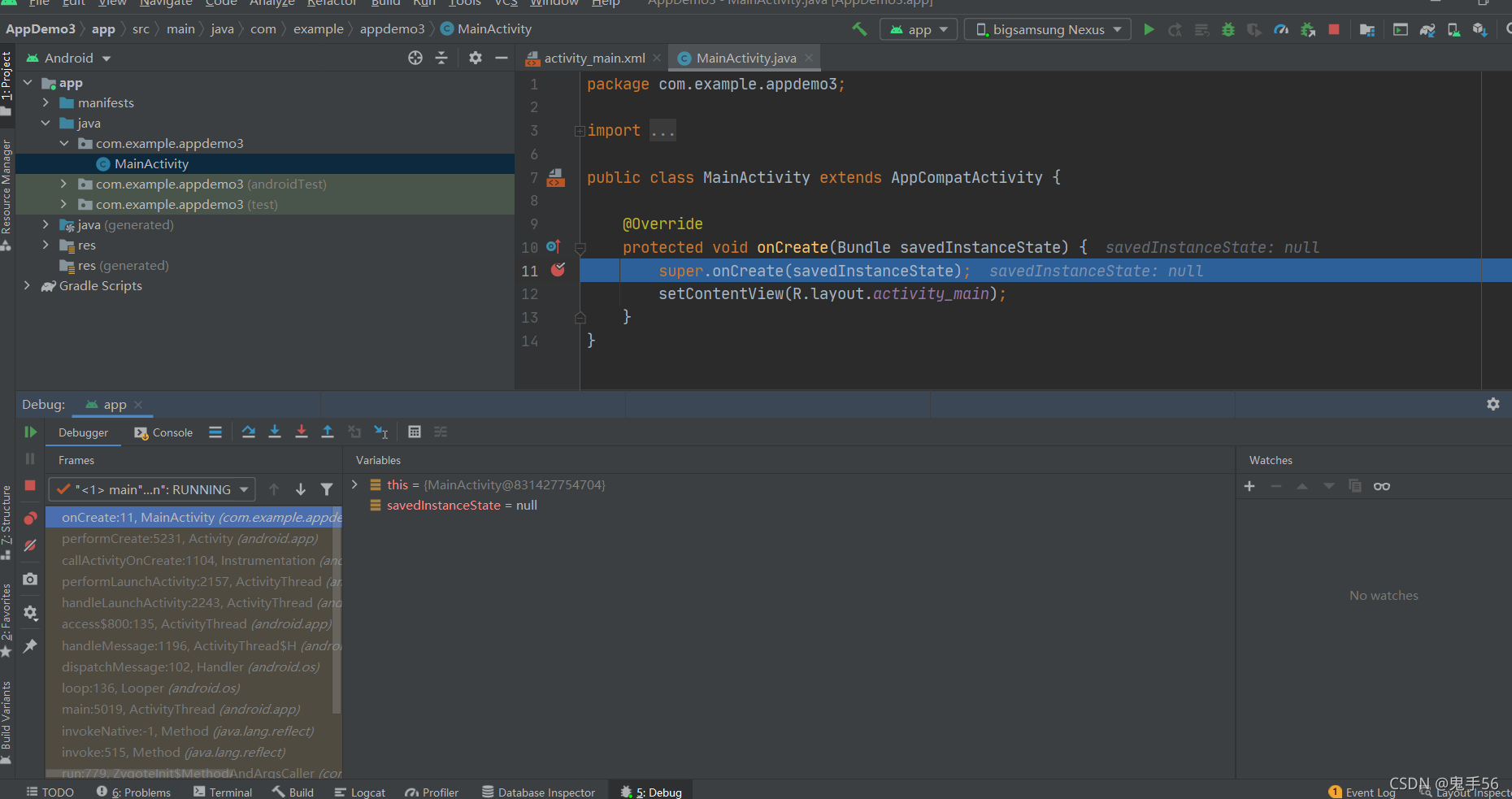
Task: Open the bigsamsung Nexus device dropdown
Action: 1048,29
